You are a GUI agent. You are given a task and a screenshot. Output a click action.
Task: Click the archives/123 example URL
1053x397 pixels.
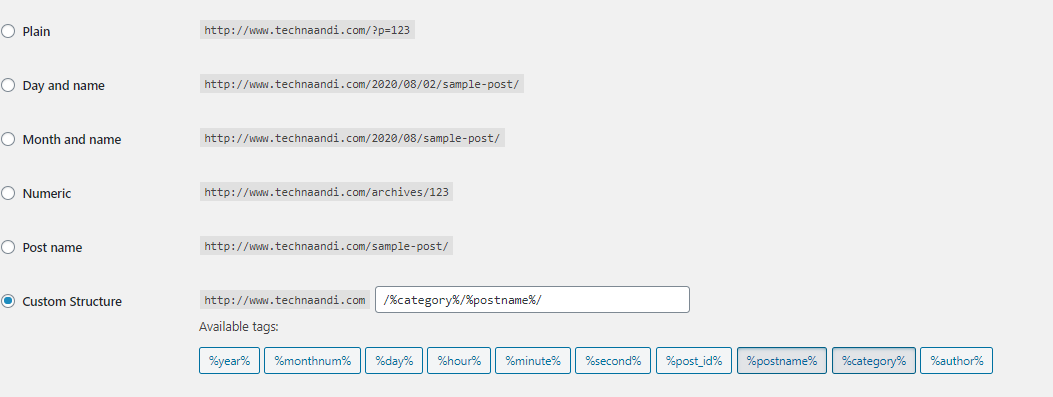tap(326, 192)
